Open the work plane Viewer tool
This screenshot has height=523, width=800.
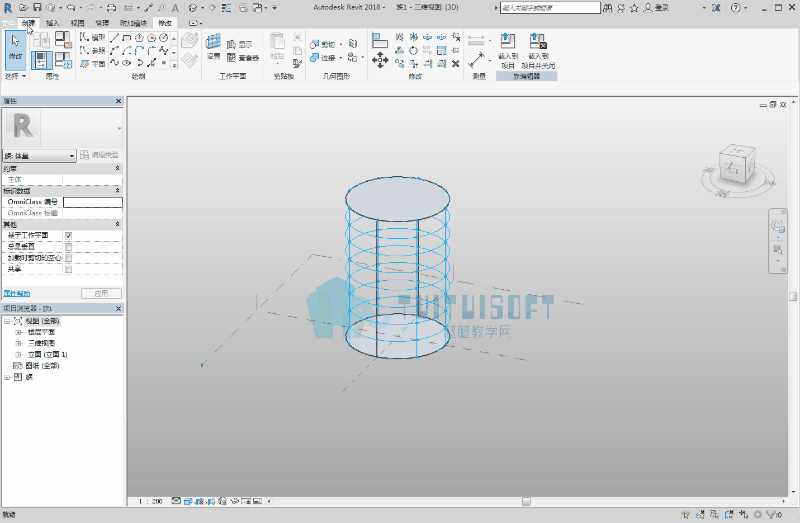tap(242, 58)
